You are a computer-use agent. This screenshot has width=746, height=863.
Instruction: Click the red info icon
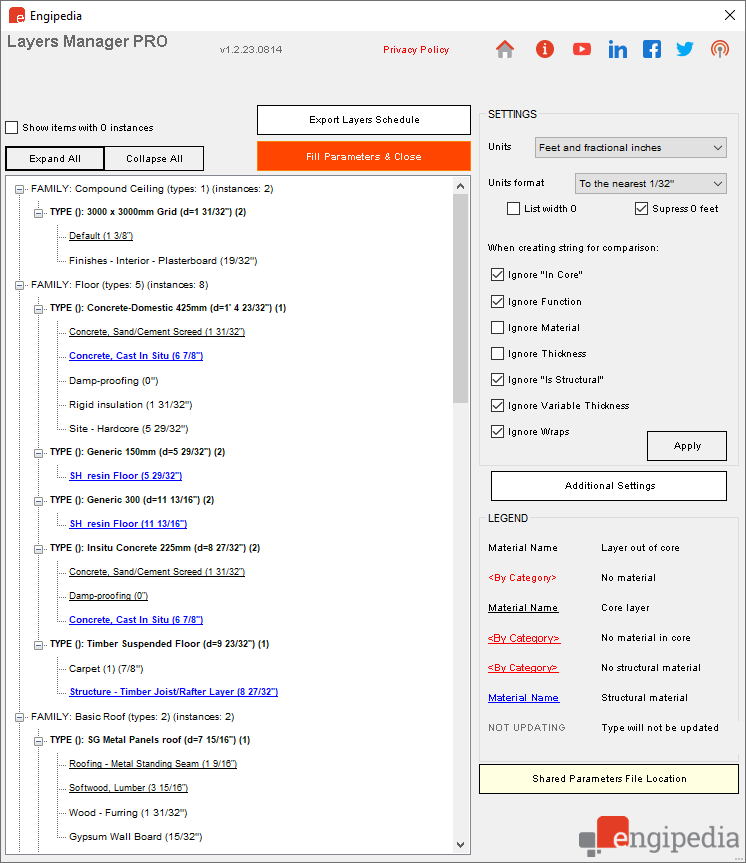click(544, 50)
